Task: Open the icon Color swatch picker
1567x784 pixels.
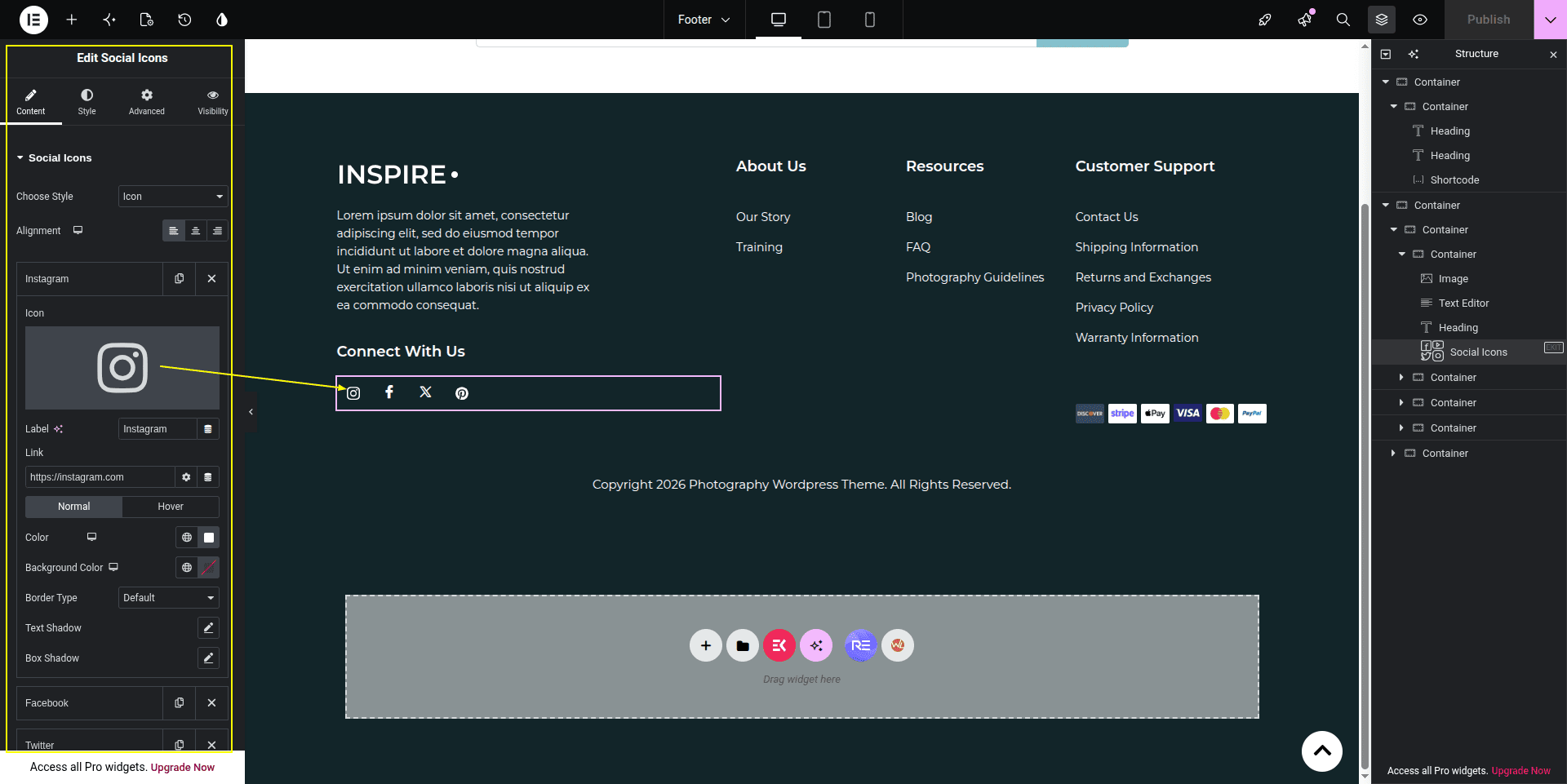Action: click(209, 538)
